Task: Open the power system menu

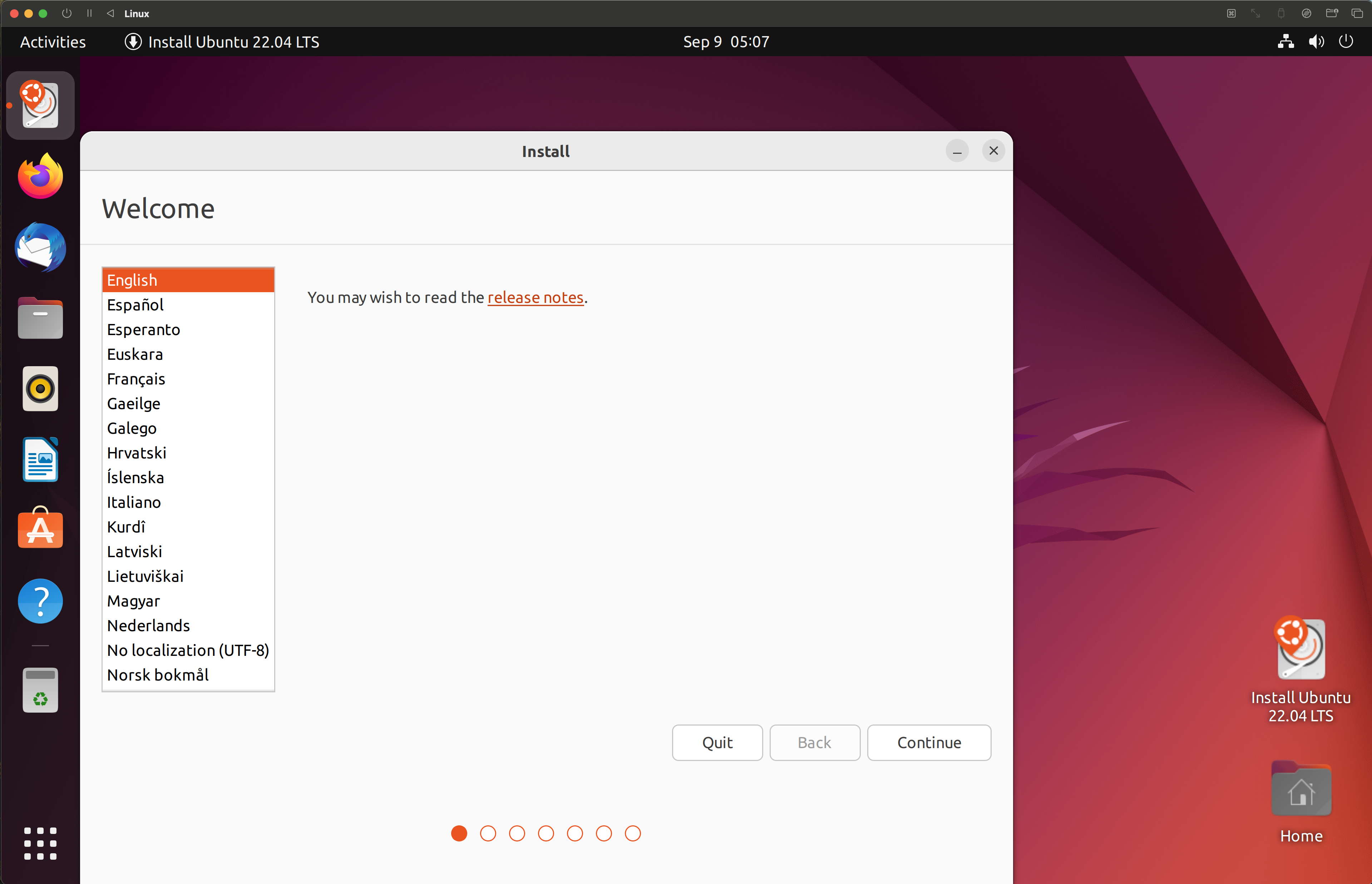Action: pos(1346,41)
